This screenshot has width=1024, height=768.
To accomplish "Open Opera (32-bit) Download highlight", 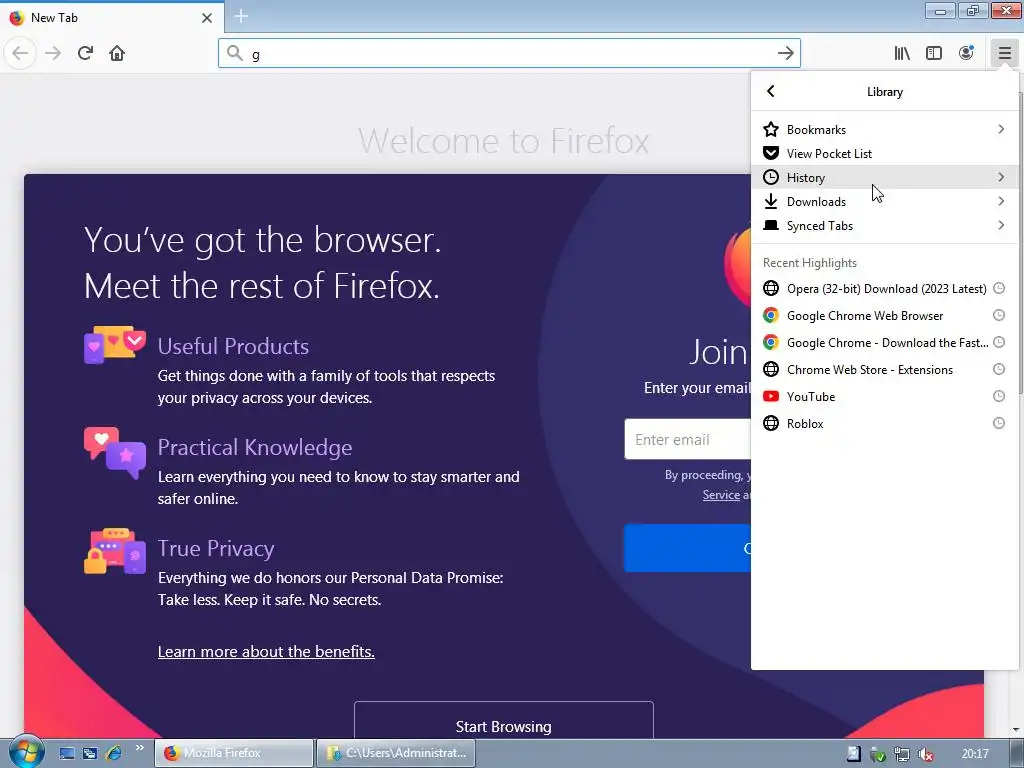I will pyautogui.click(x=885, y=288).
